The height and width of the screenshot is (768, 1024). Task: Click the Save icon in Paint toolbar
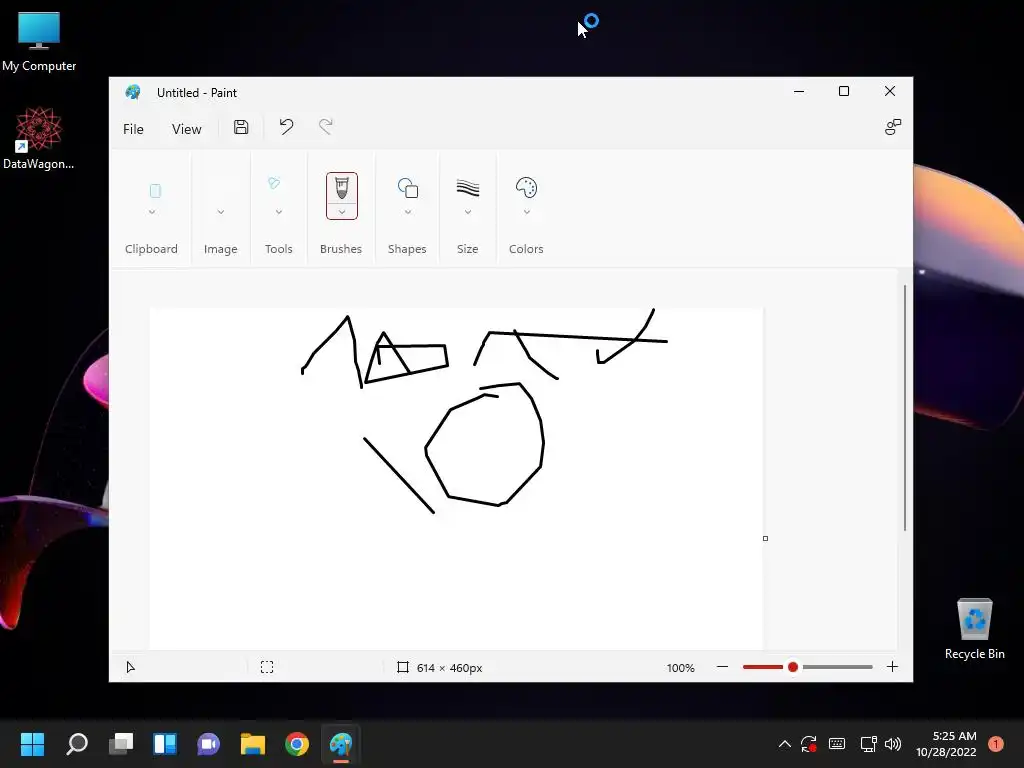(x=241, y=127)
